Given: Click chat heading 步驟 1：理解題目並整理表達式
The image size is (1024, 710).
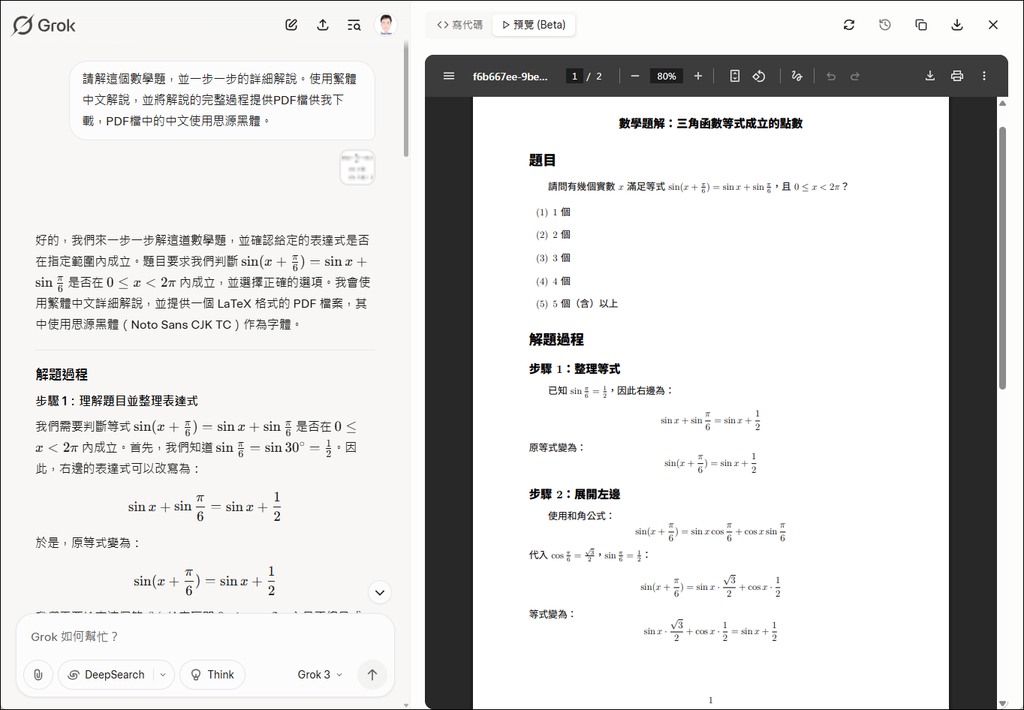Looking at the screenshot, I should (x=117, y=401).
